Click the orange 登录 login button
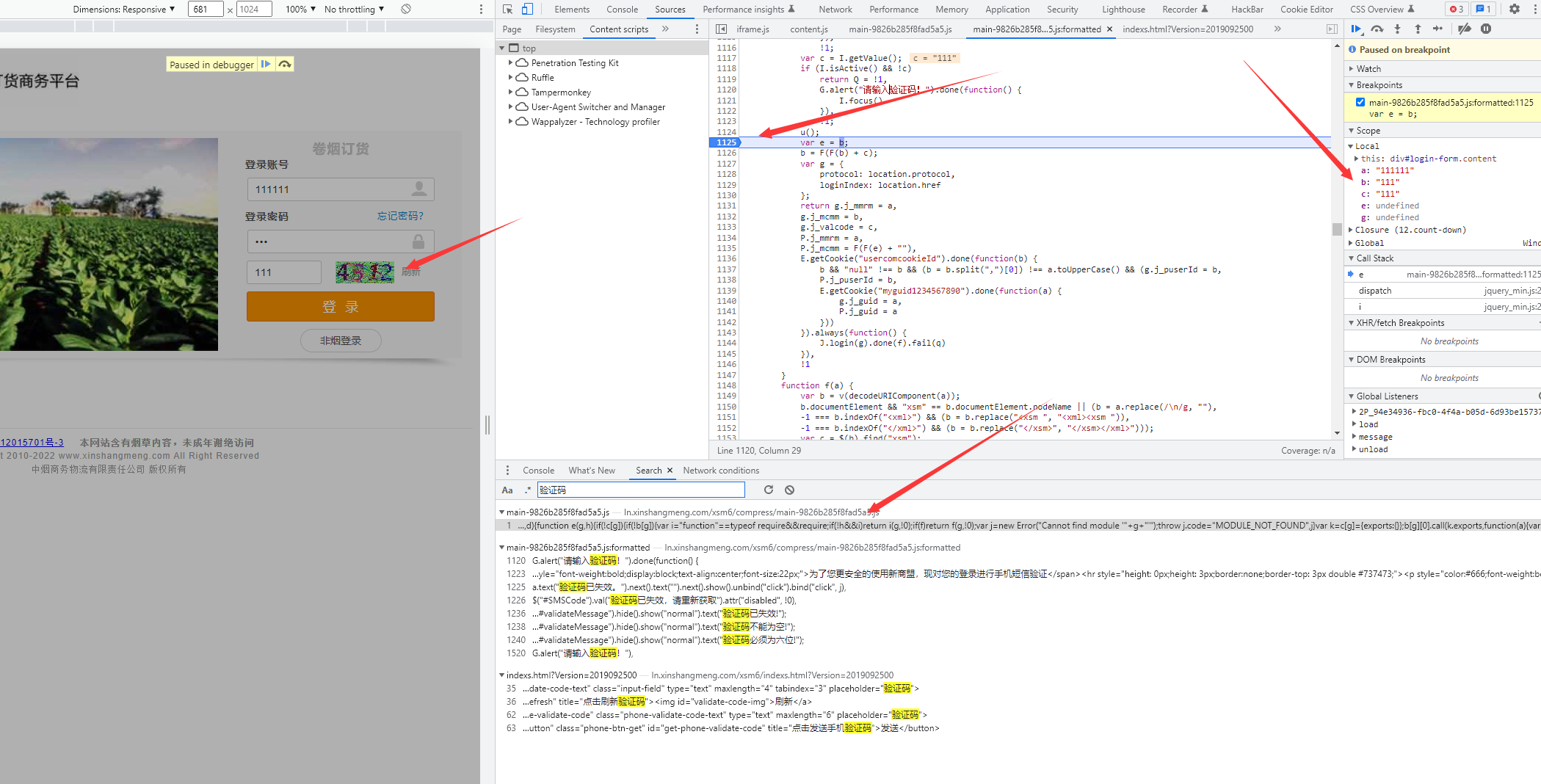Screen dimensions: 1541x784 pyautogui.click(x=341, y=307)
